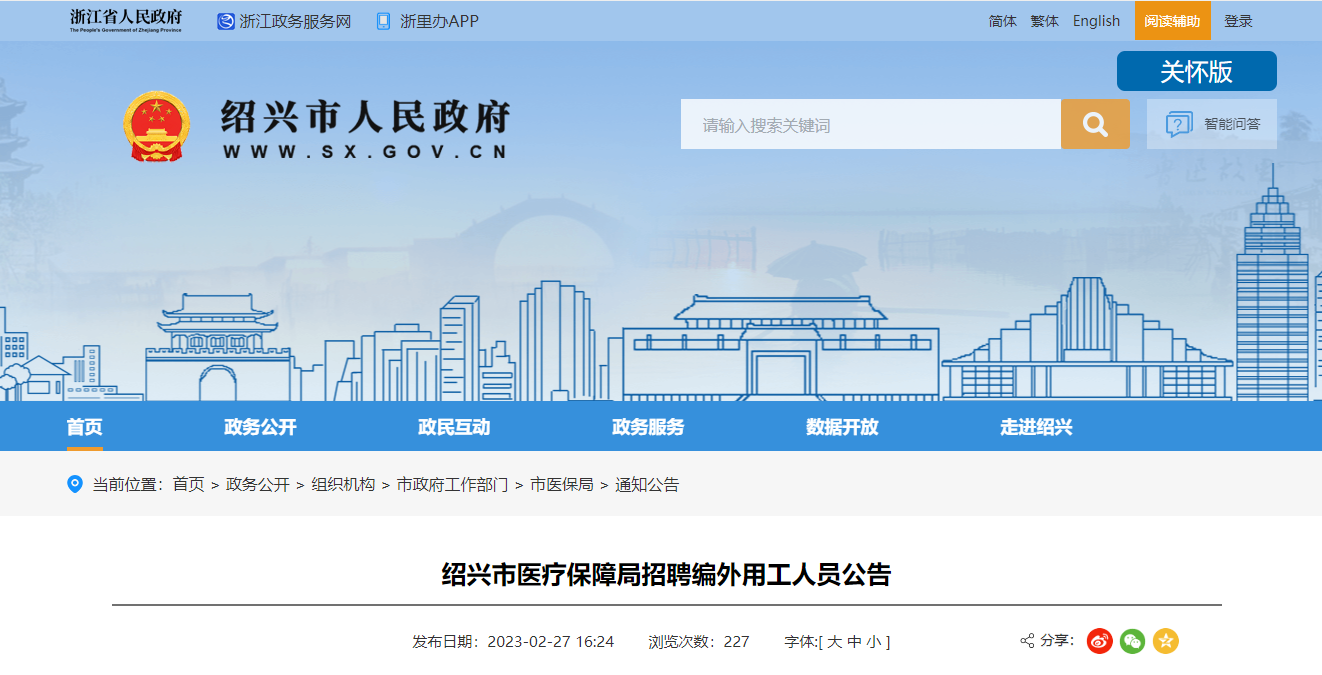Click the national emblem logo
The height and width of the screenshot is (675, 1322).
(156, 127)
